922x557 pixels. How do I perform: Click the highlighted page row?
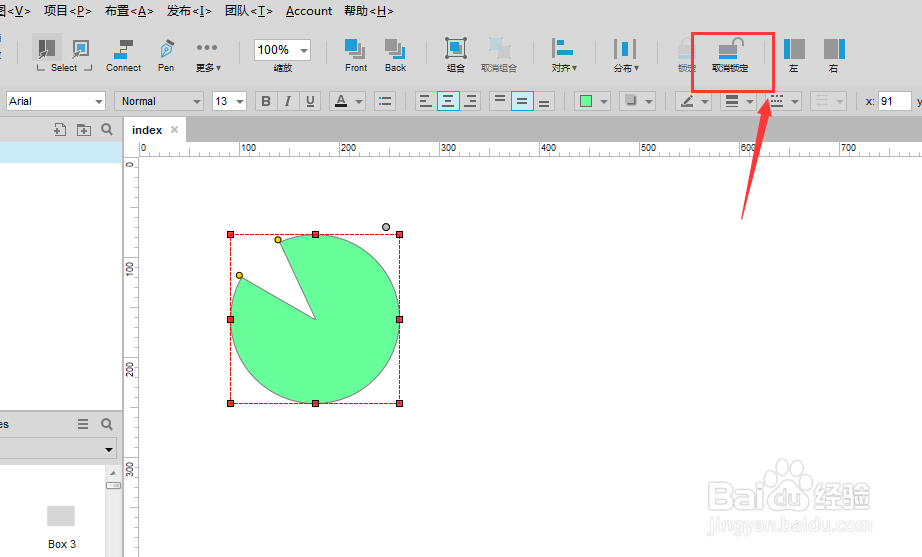coord(61,152)
